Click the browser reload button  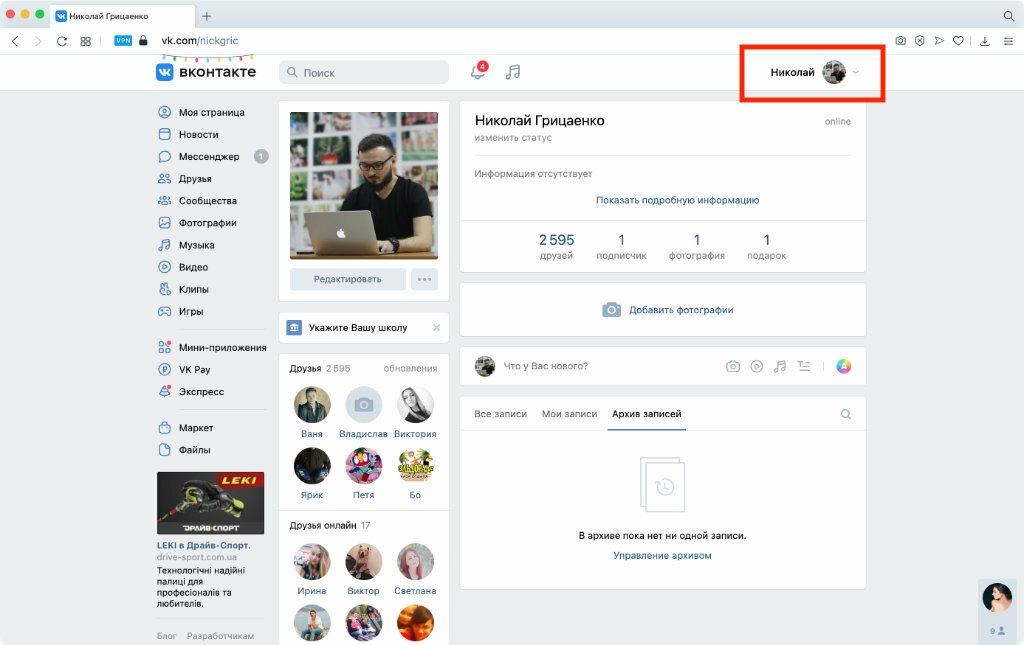click(61, 41)
